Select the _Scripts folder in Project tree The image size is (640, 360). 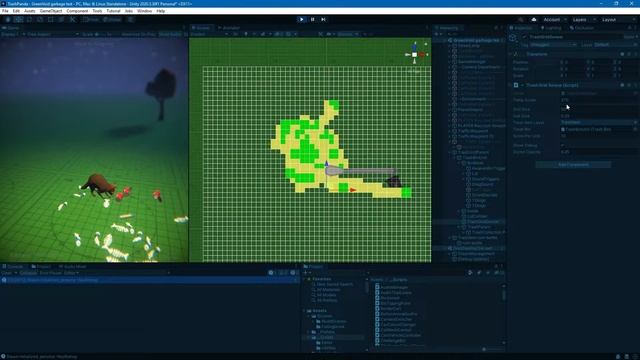327,337
